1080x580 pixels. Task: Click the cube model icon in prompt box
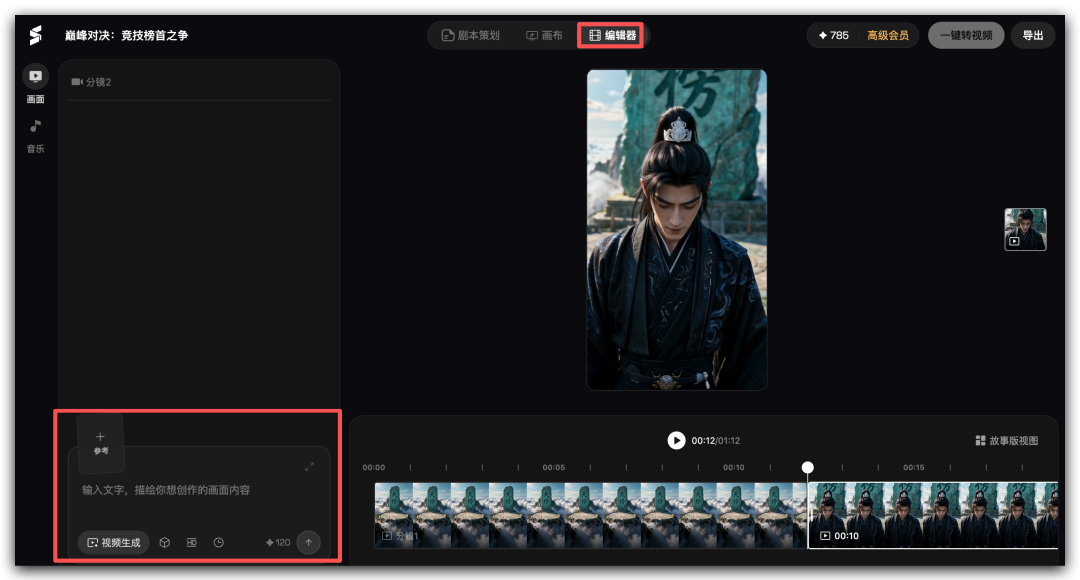tap(165, 543)
